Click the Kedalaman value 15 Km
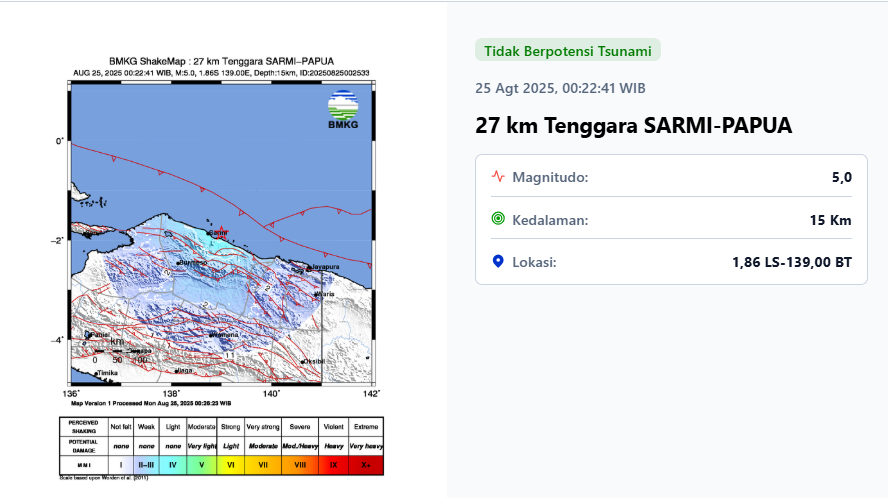 pos(830,220)
